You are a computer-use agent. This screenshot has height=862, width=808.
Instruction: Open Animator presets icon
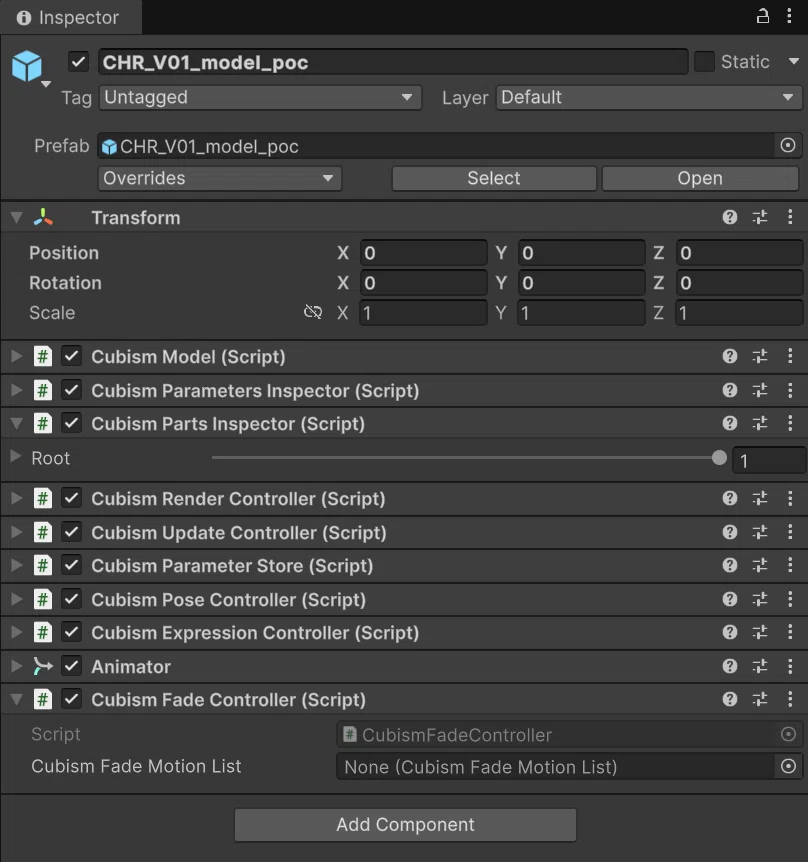click(x=760, y=666)
